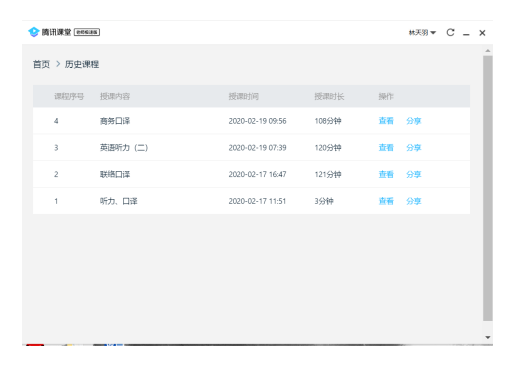Click the scrollbar down arrow
Image resolution: width=514 pixels, height=373 pixels.
[488, 337]
